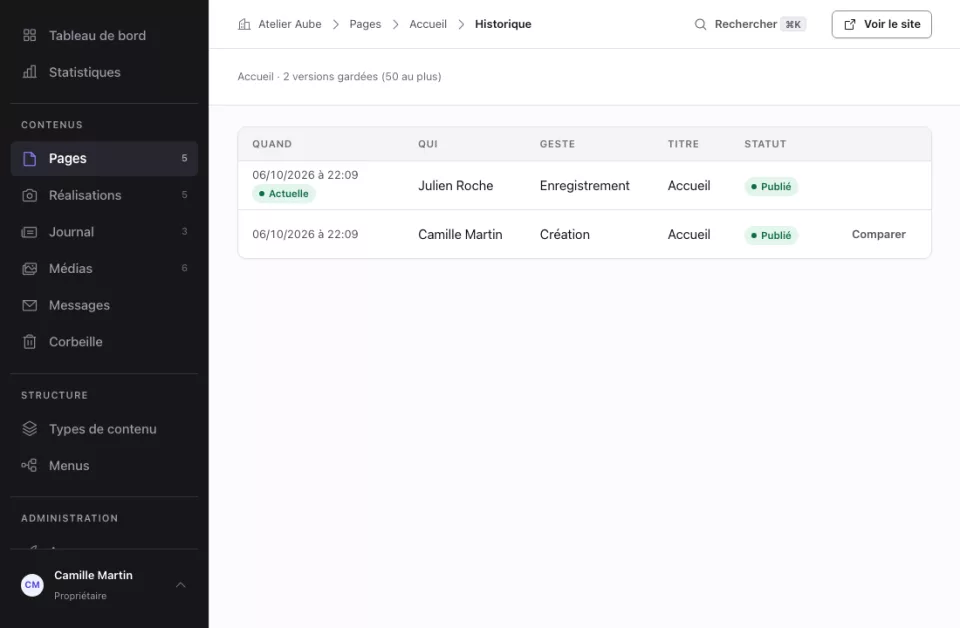The image size is (960, 628).
Task: Click the Pages count badge 5
Action: [184, 159]
